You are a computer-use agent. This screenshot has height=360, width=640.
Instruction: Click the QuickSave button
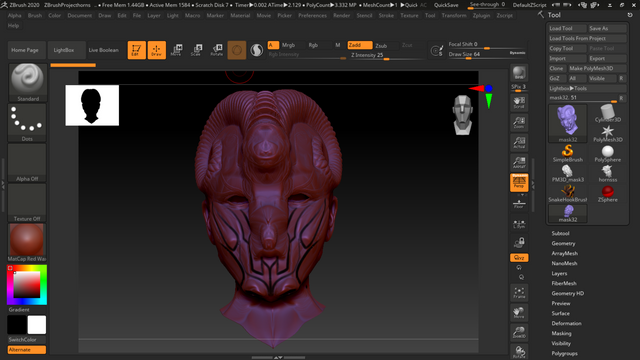pyautogui.click(x=446, y=5)
